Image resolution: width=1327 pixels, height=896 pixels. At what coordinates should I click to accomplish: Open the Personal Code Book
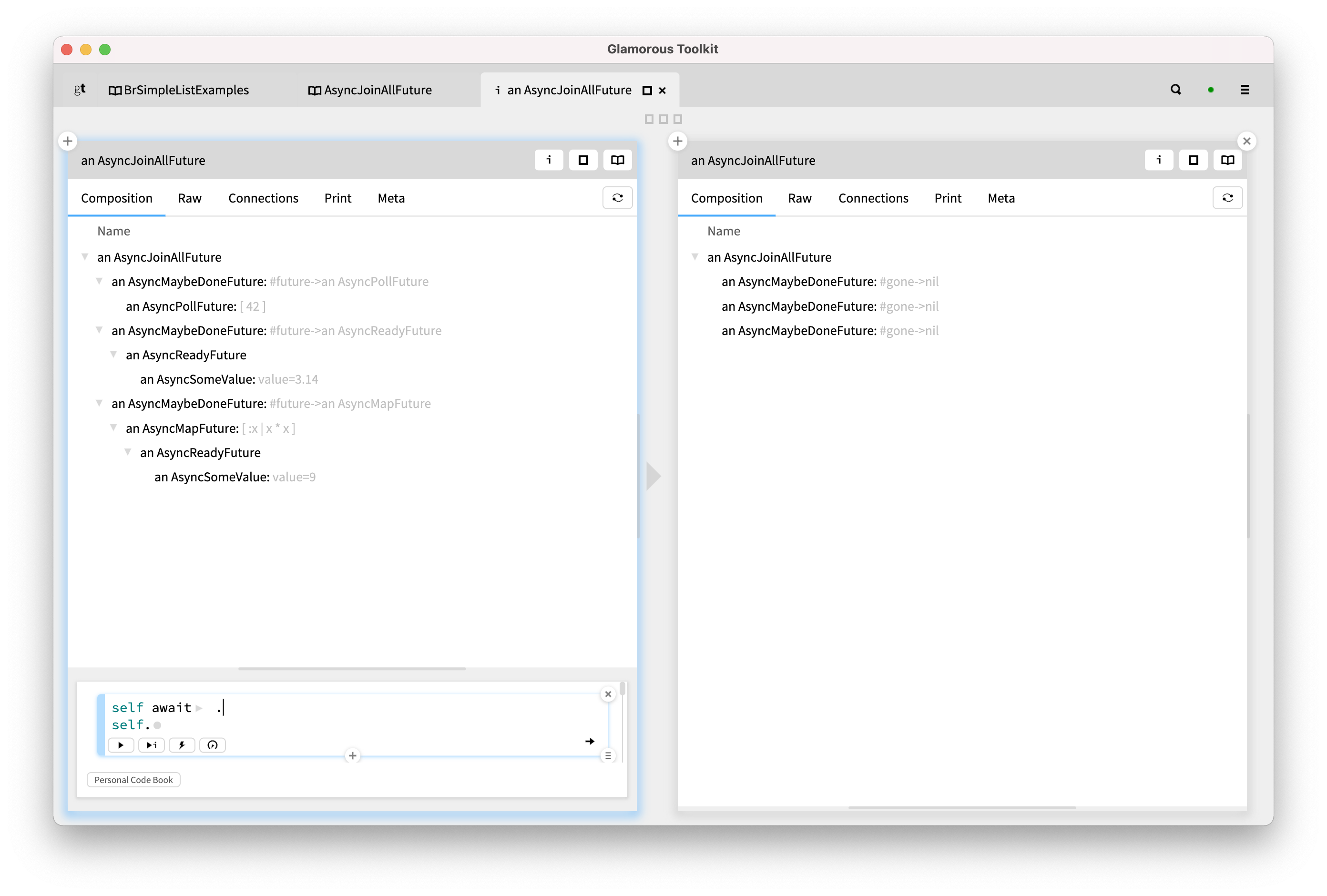coord(133,780)
